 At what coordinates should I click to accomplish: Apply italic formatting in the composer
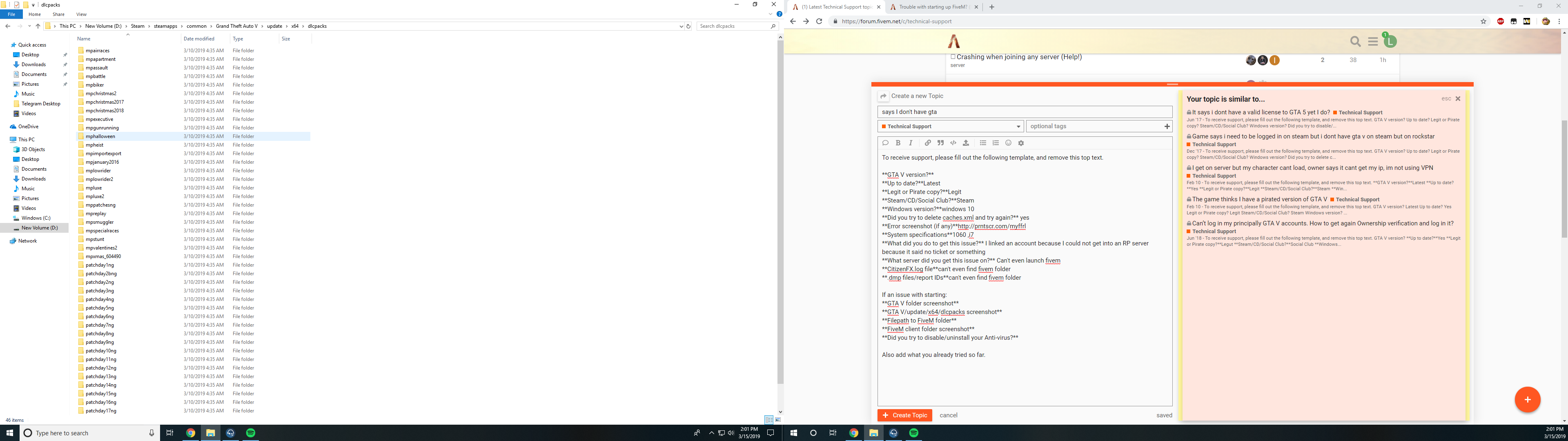coord(911,143)
